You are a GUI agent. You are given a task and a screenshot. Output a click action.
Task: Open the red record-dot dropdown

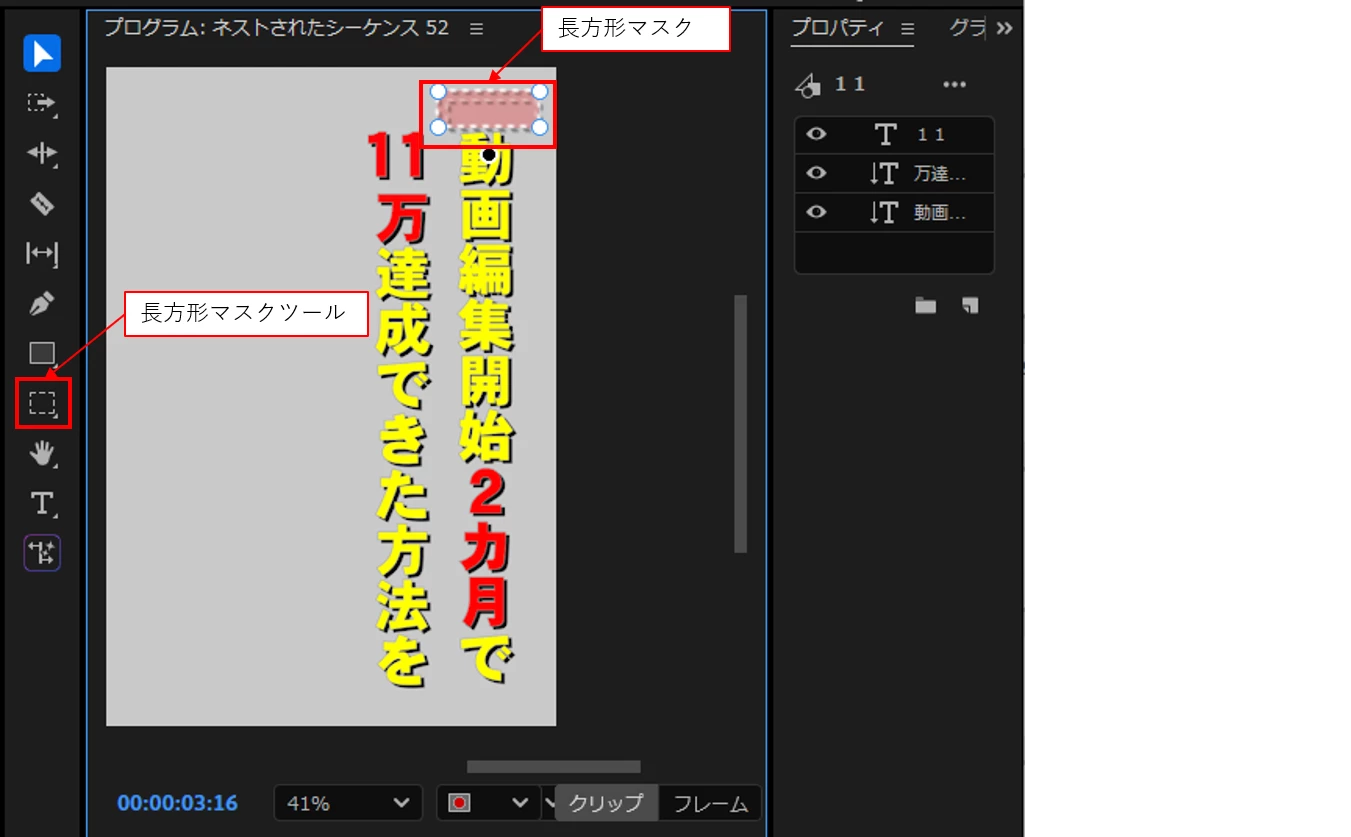(489, 803)
